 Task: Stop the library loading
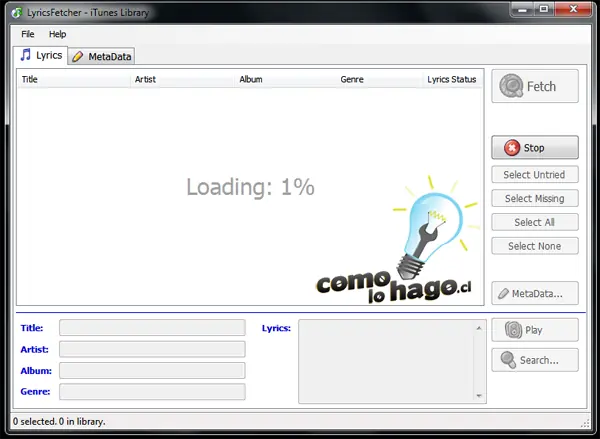pos(535,147)
